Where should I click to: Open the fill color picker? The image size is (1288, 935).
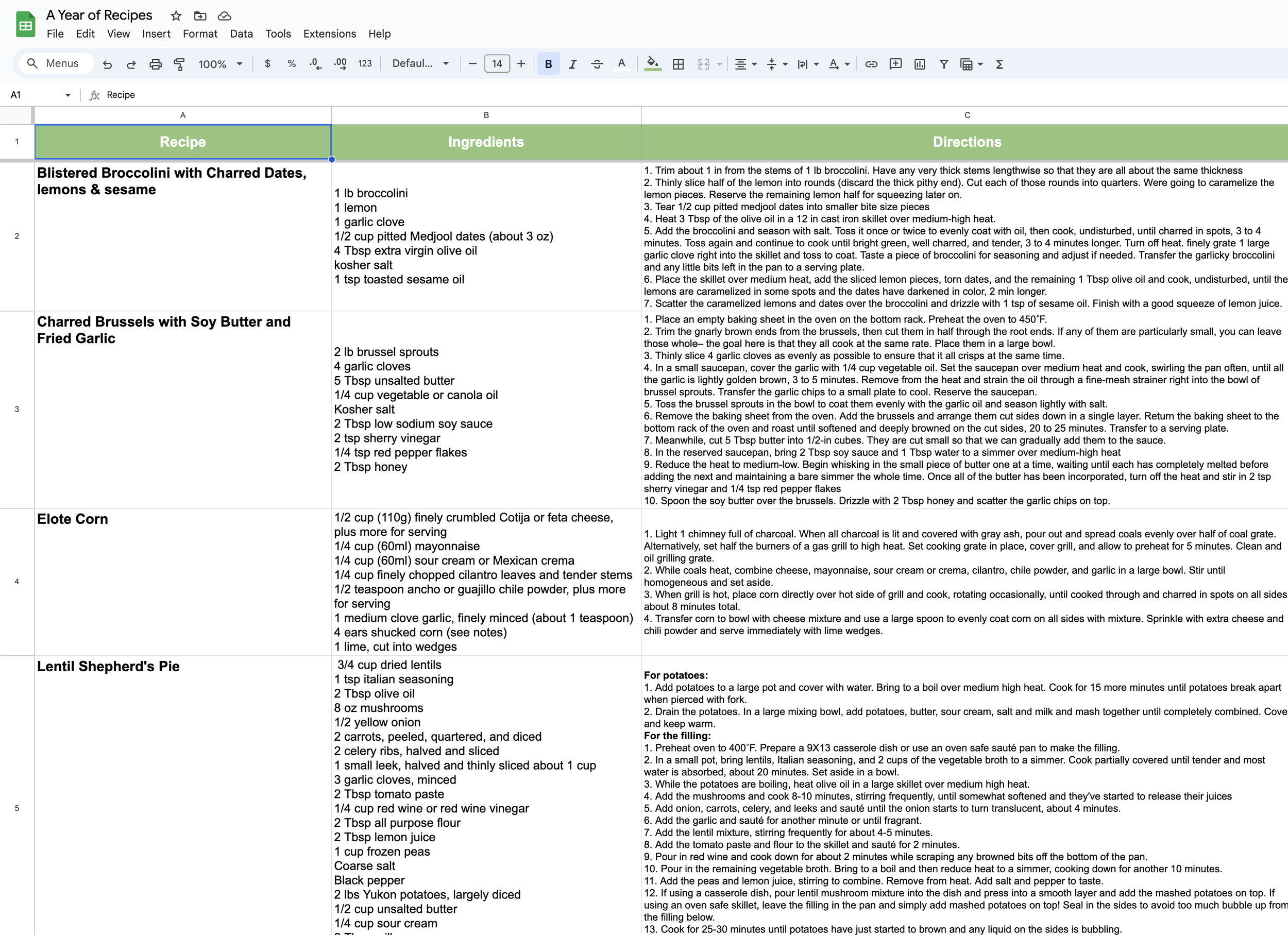click(653, 63)
